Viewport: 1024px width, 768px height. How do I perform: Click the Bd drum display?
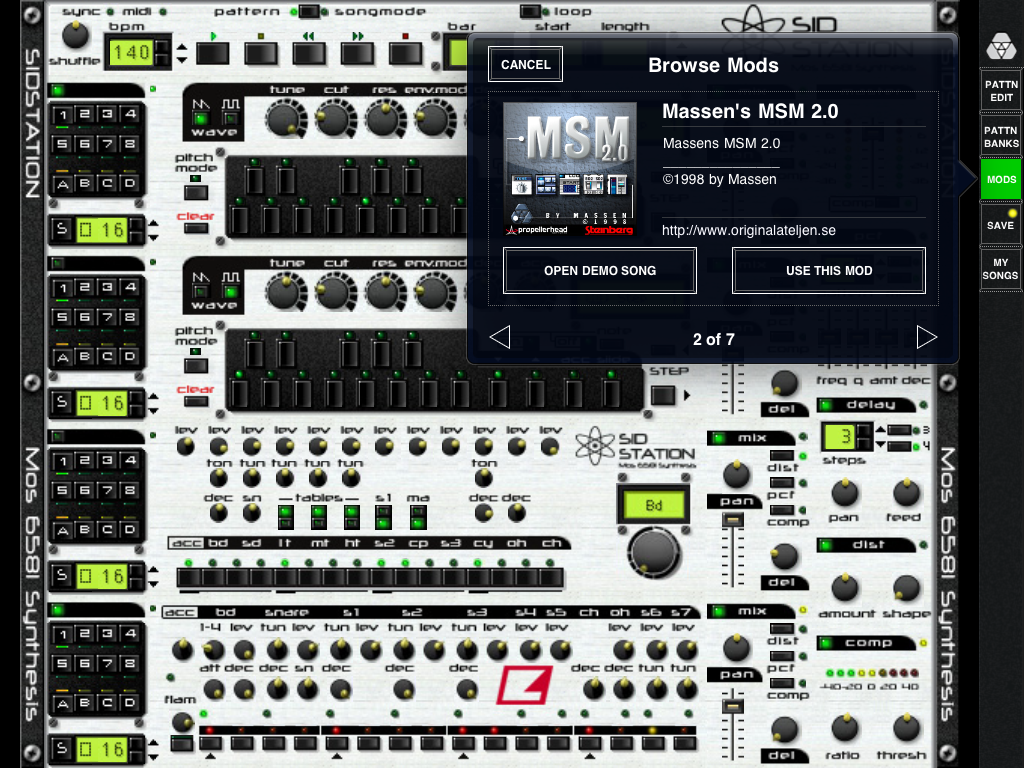(654, 505)
